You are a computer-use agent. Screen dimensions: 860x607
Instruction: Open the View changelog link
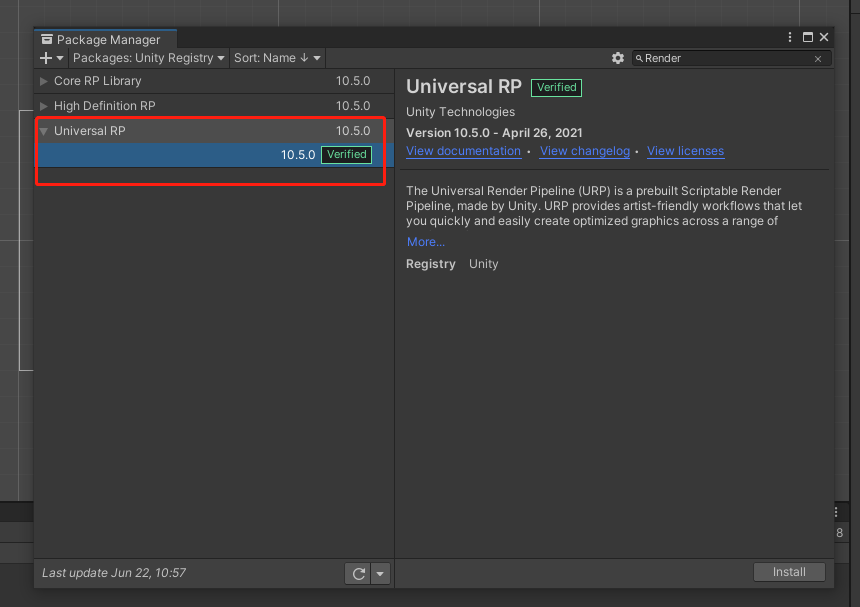(x=584, y=151)
